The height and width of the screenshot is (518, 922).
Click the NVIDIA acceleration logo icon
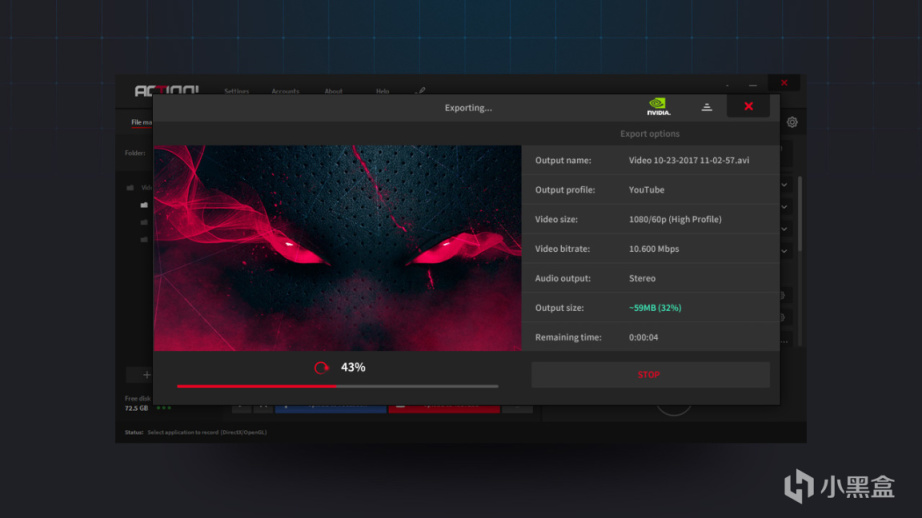(x=658, y=106)
